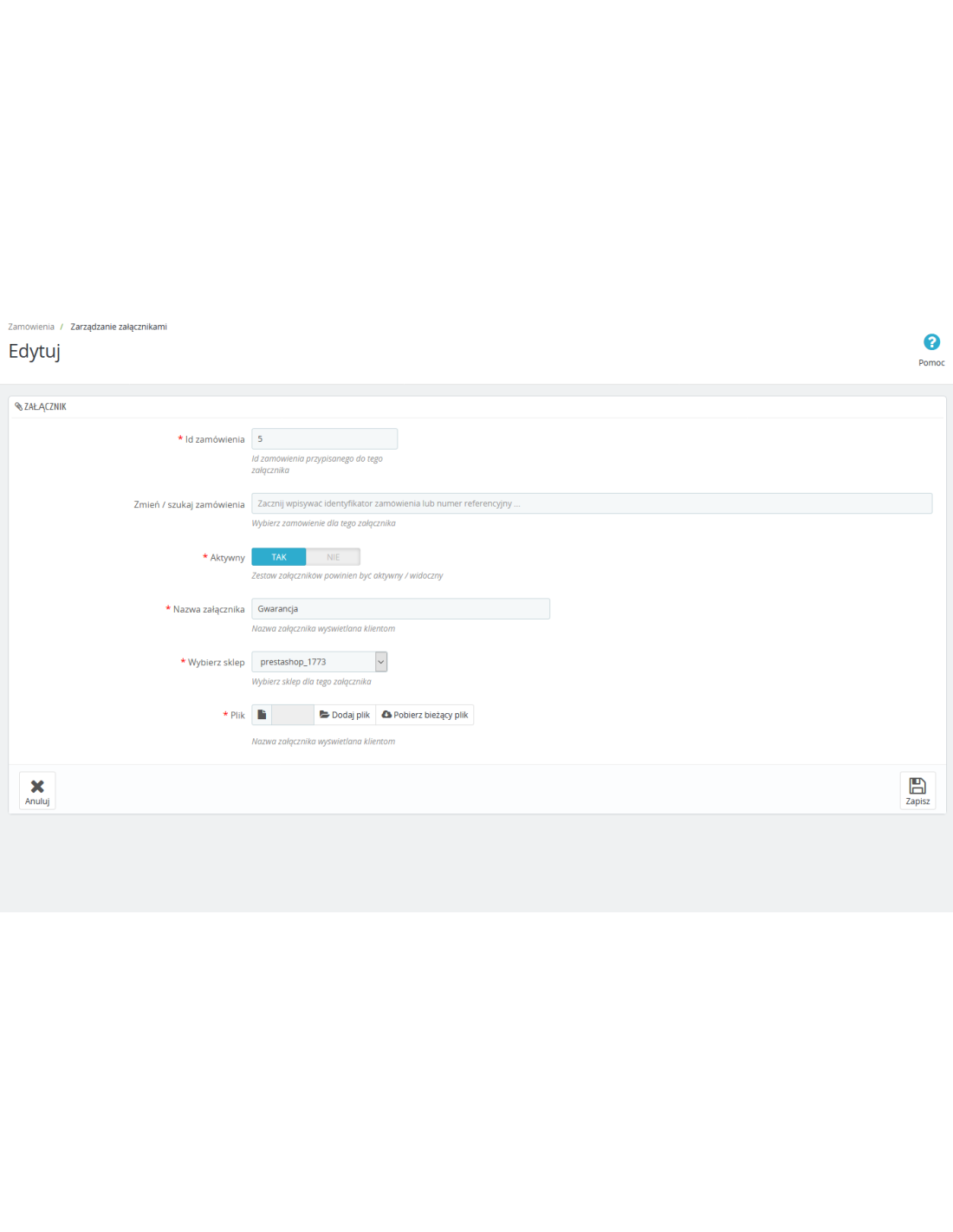Open Zarządzanie załącznikami breadcrumb
This screenshot has width=953, height=1232.
point(119,327)
